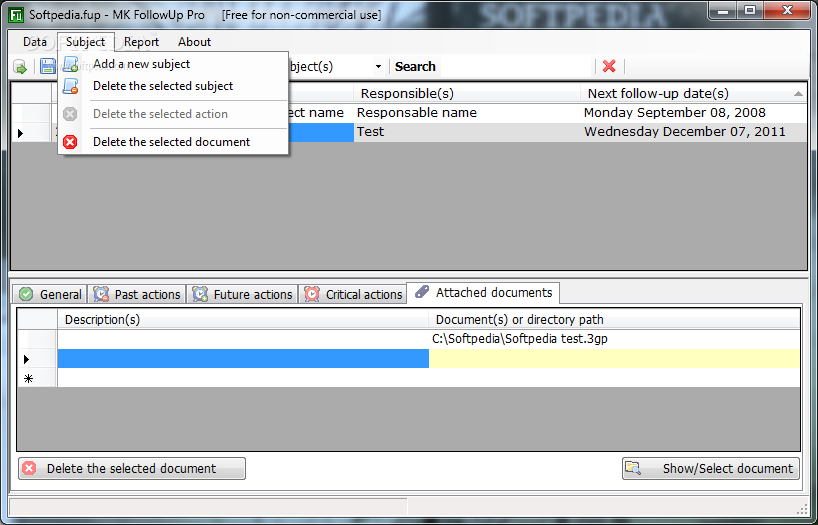Click the yellow document path cell

[614, 359]
